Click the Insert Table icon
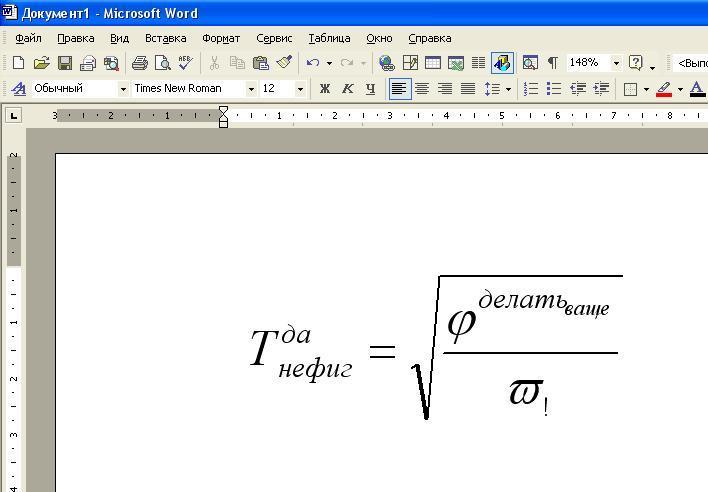This screenshot has width=708, height=492. coord(433,63)
